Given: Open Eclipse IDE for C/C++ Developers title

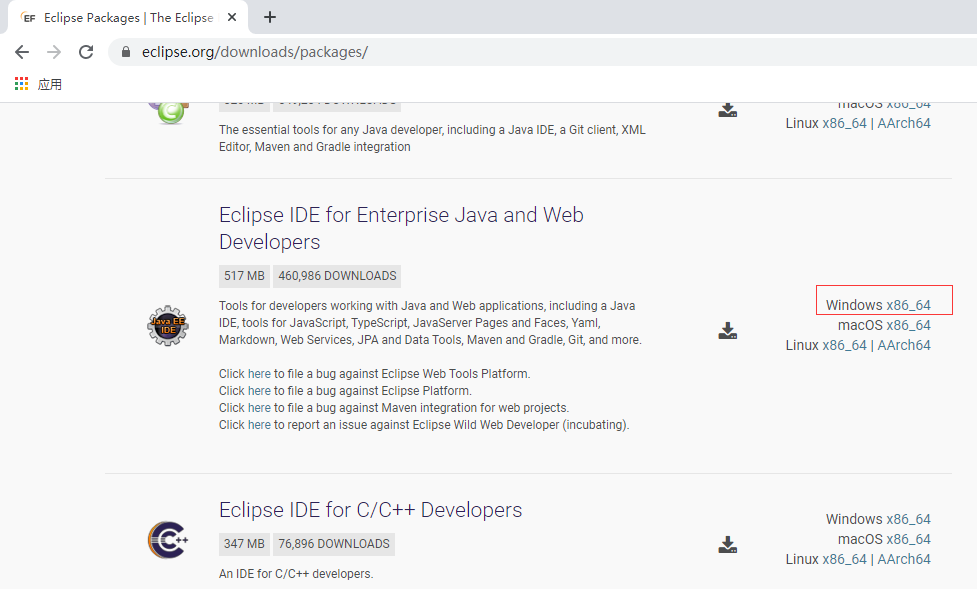Looking at the screenshot, I should click(371, 510).
